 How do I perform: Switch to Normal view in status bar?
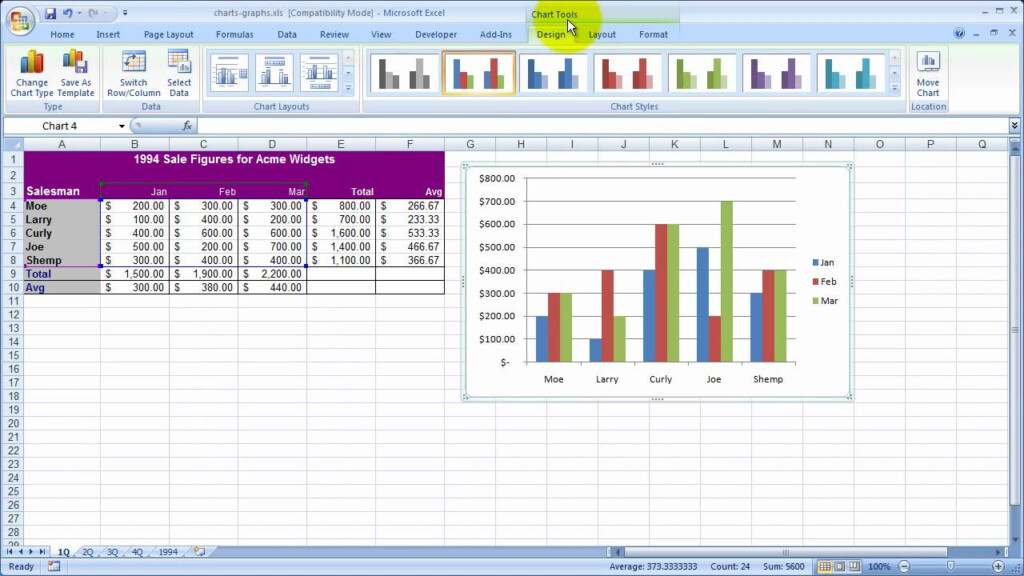[x=825, y=566]
